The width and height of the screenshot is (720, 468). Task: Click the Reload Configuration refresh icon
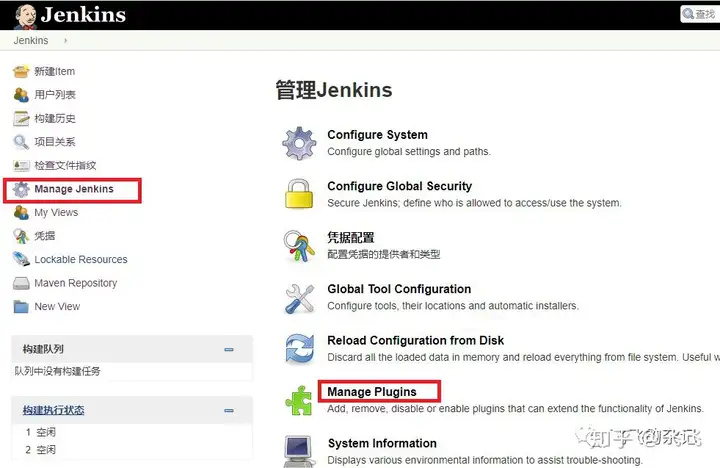[300, 349]
